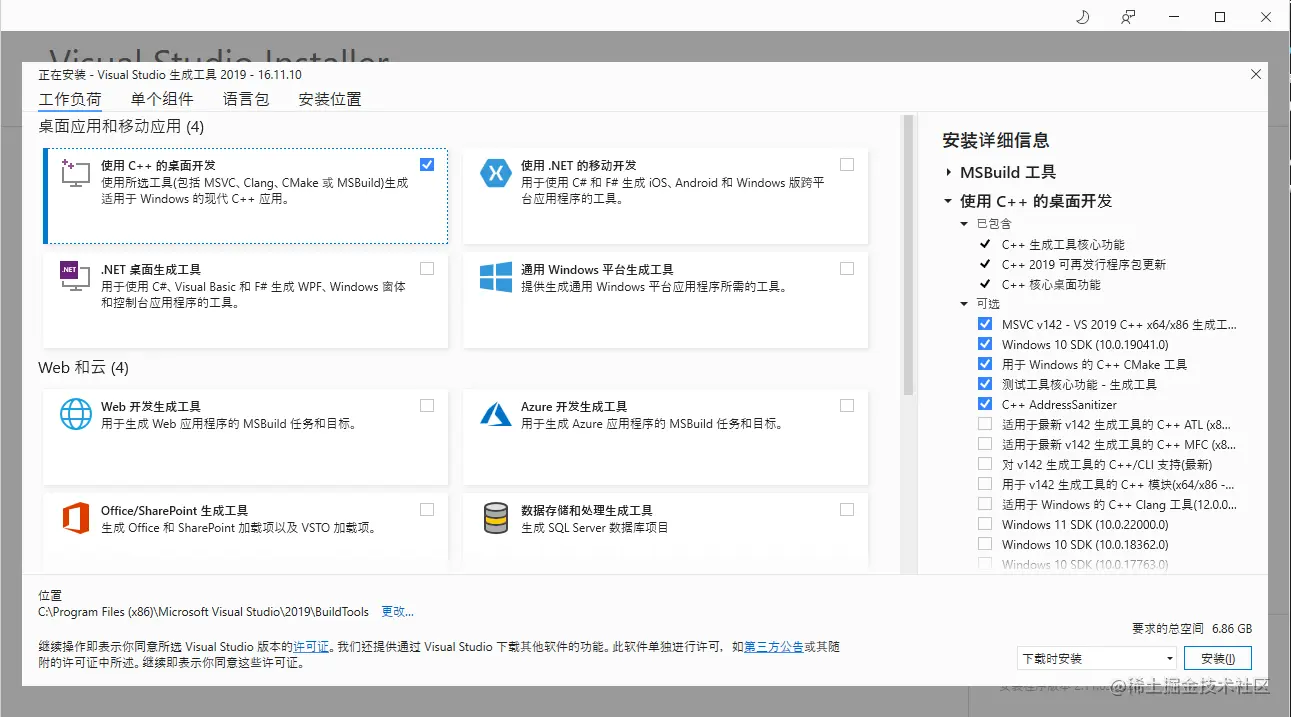Open the 下载时安装 dropdown
Image resolution: width=1291 pixels, height=717 pixels.
(1096, 659)
